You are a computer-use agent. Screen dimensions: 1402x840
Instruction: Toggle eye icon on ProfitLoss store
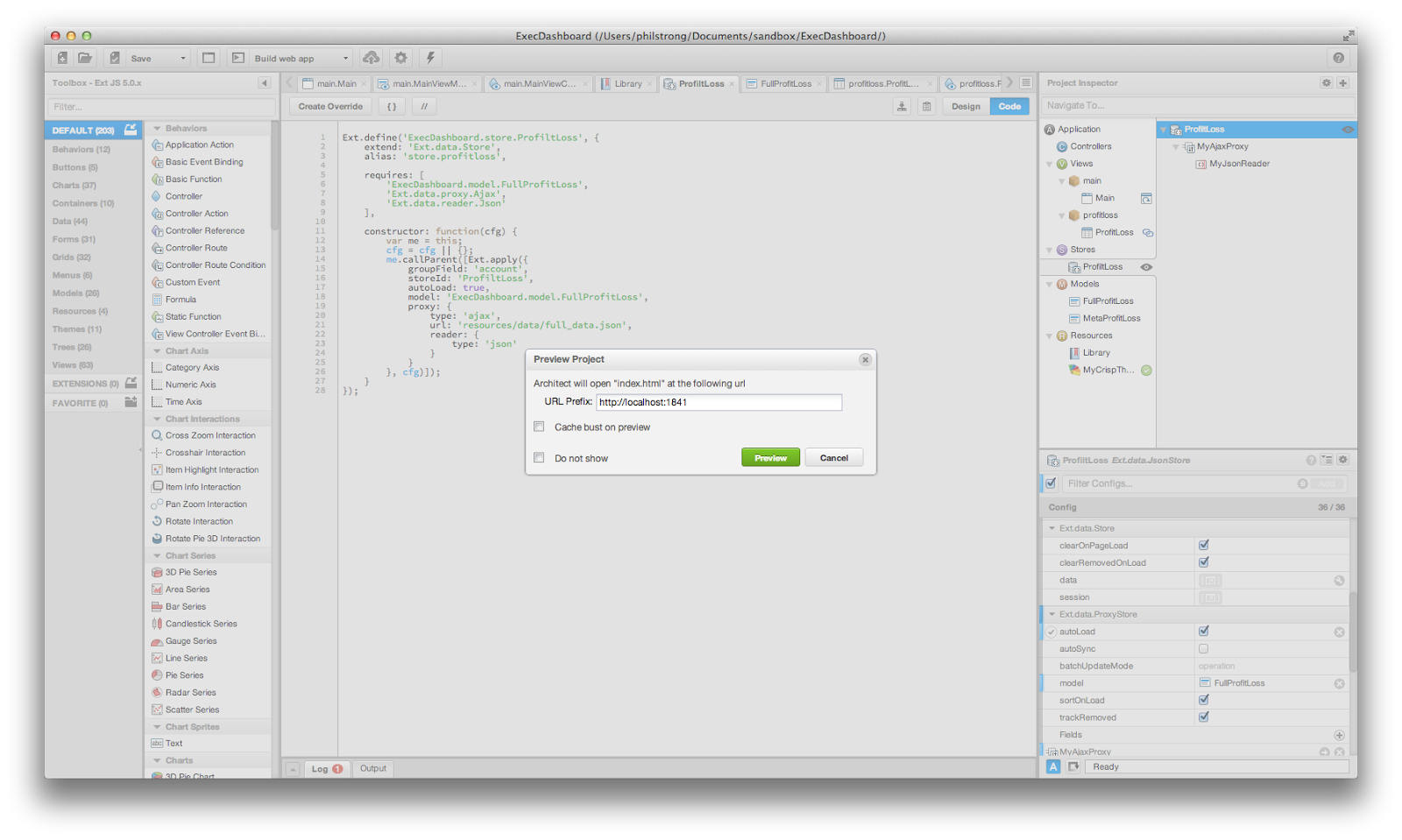[1146, 267]
